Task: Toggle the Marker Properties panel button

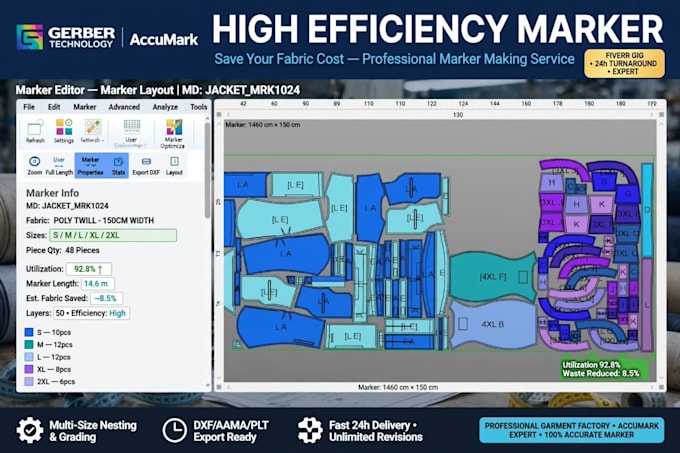Action: point(91,165)
